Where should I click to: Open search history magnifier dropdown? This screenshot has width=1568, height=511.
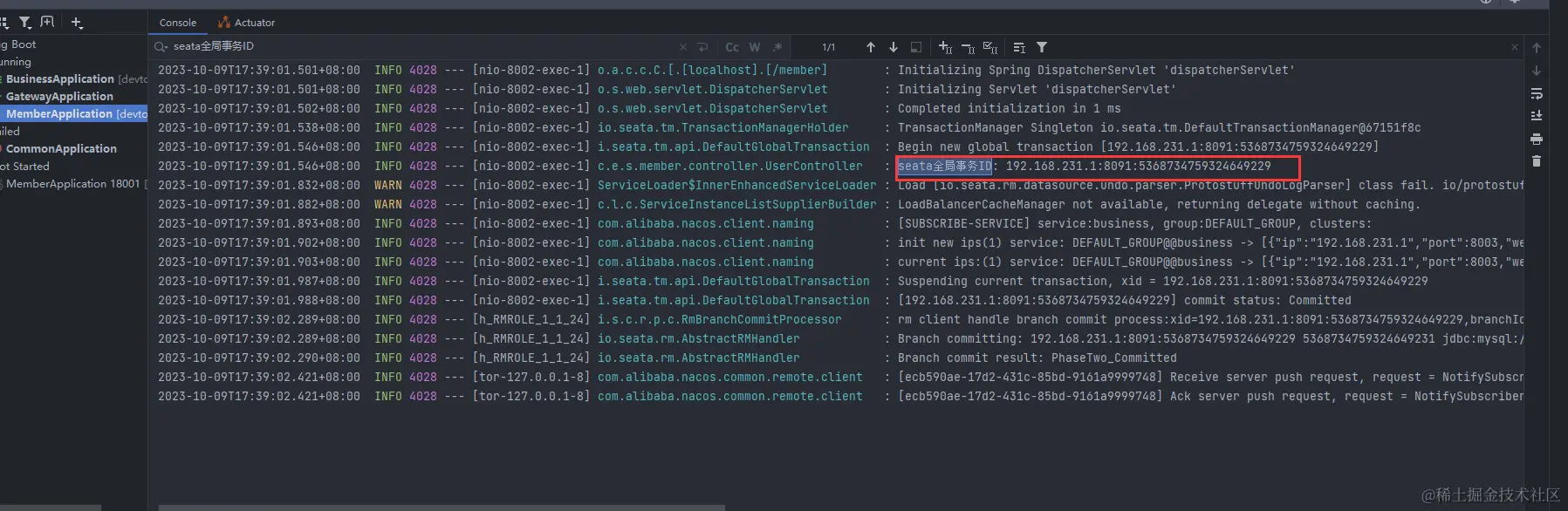coord(161,47)
